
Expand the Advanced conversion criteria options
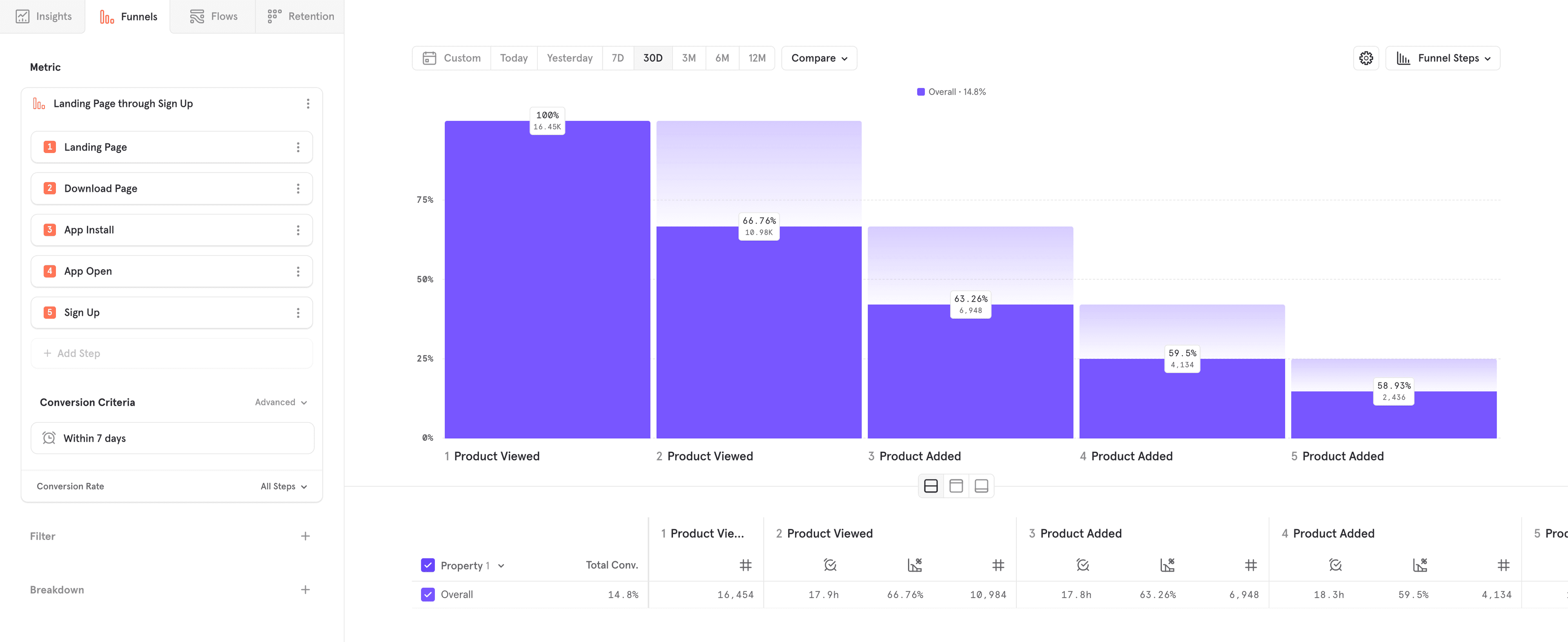(x=281, y=402)
